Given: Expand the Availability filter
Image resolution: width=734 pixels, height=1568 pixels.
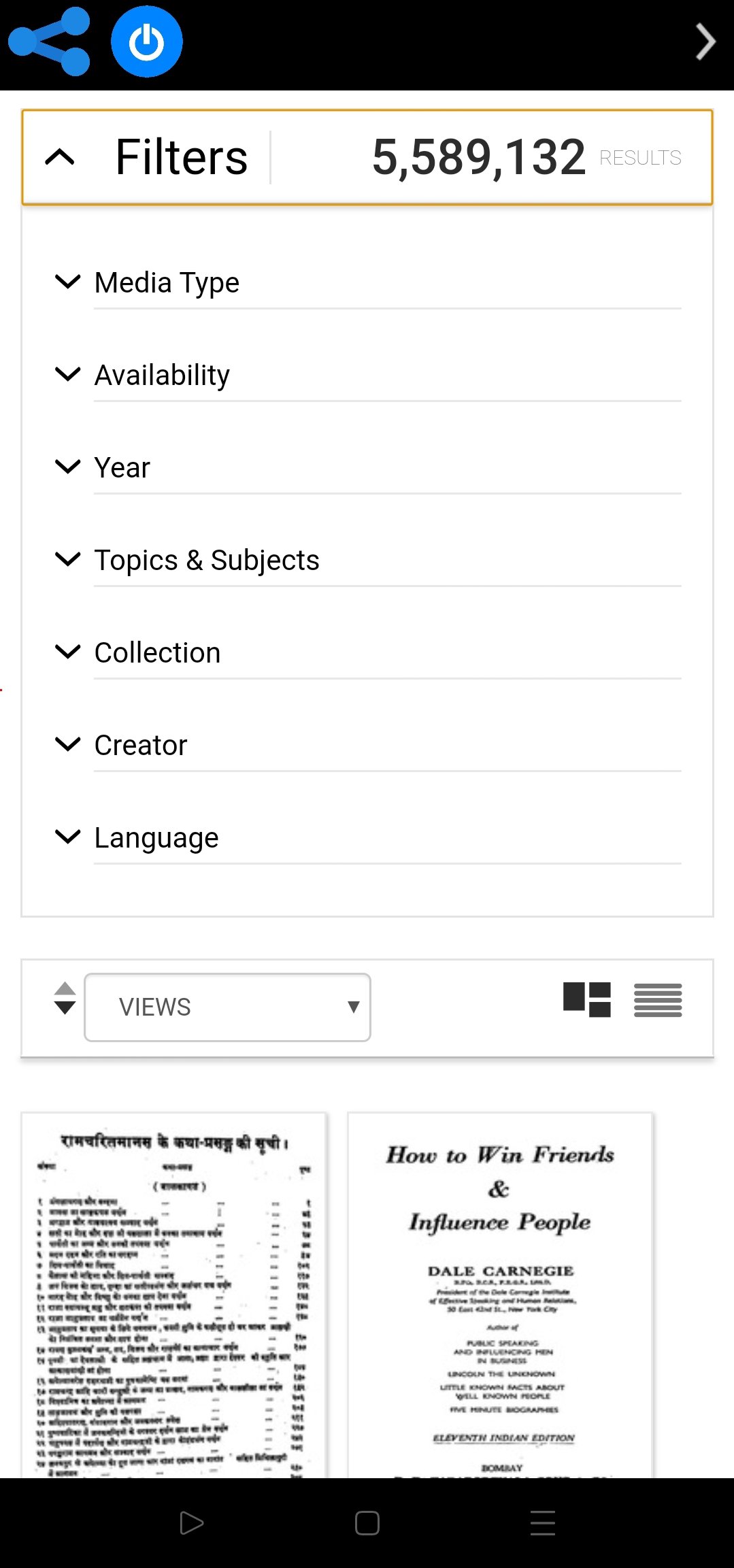Looking at the screenshot, I should click(x=162, y=375).
